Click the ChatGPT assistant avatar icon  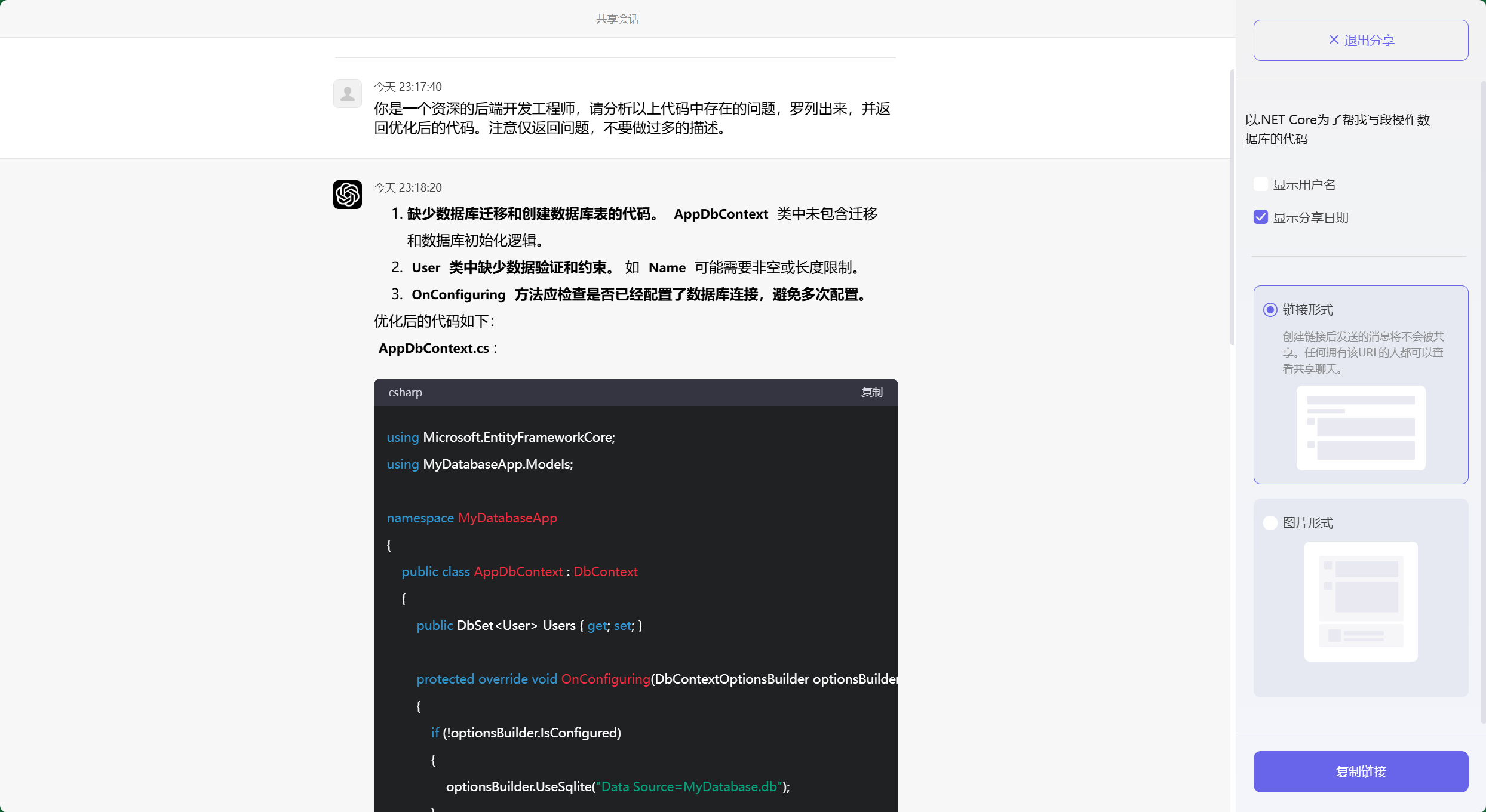click(347, 194)
